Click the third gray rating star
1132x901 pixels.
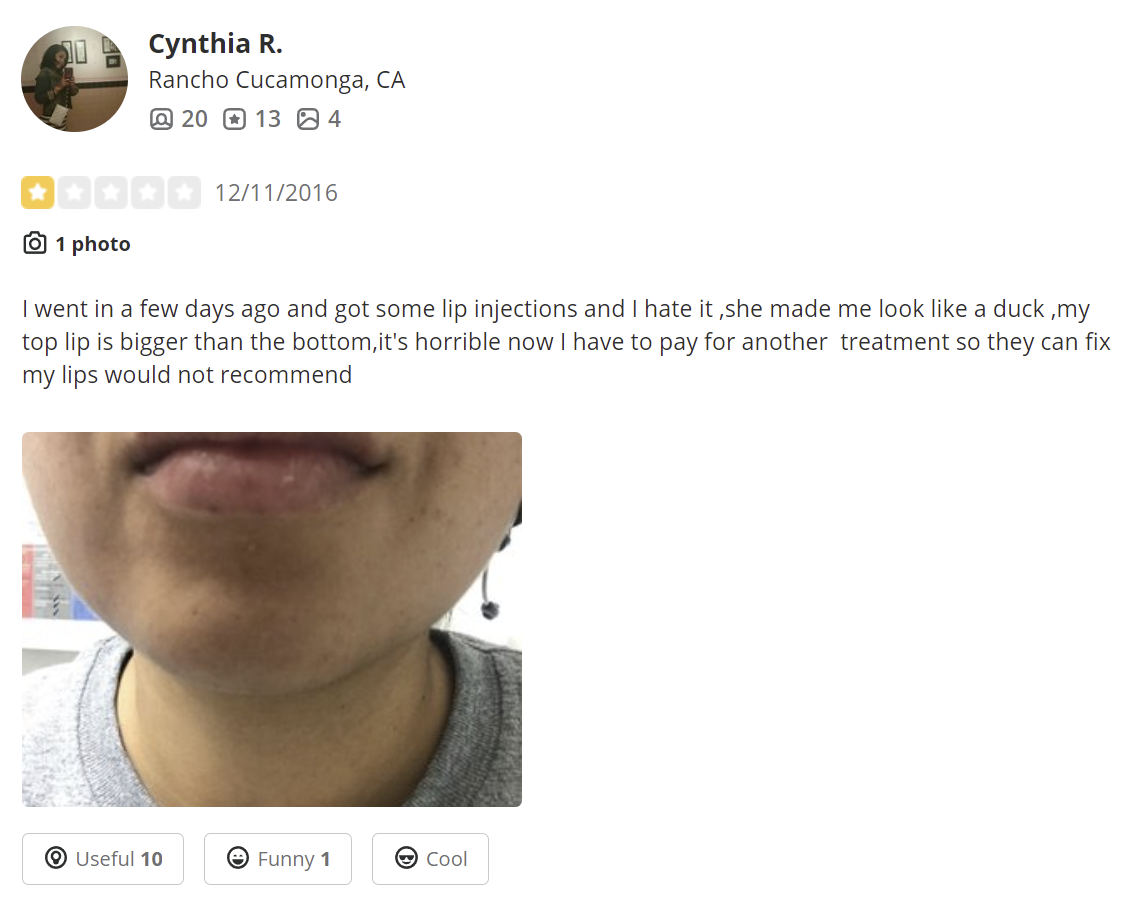click(111, 193)
